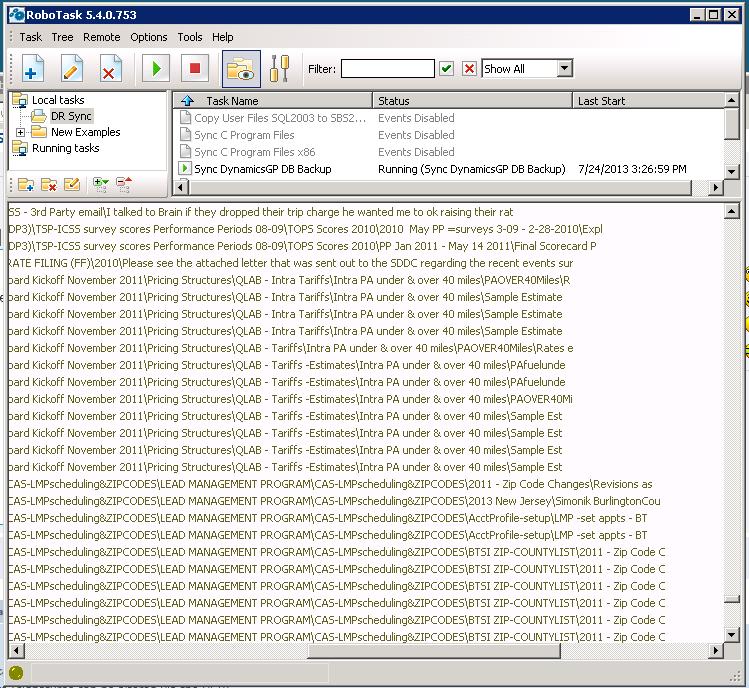Click log line mentioning Revisions as
Screen dimensions: 749x688
331,484
